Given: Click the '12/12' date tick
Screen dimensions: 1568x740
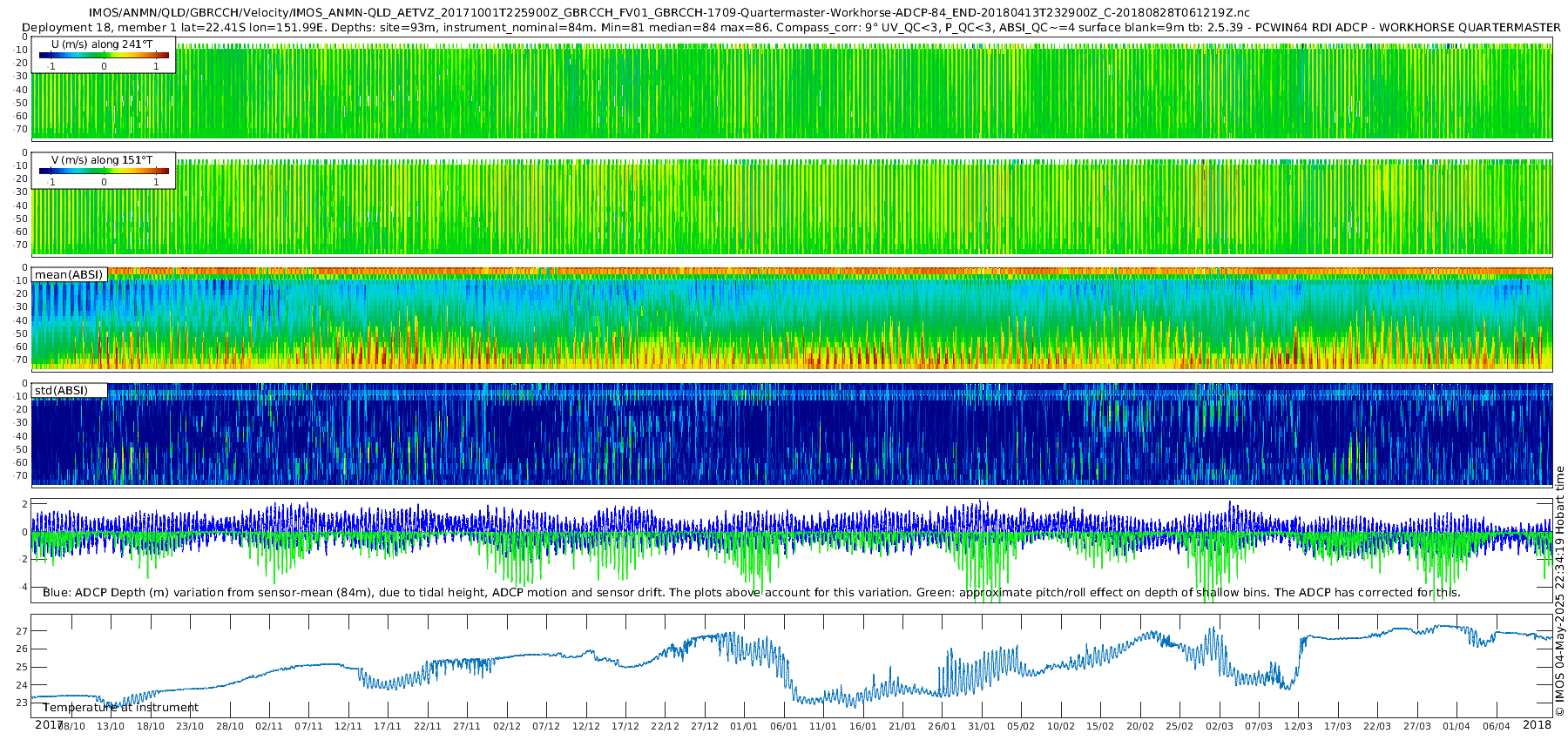Looking at the screenshot, I should (586, 727).
